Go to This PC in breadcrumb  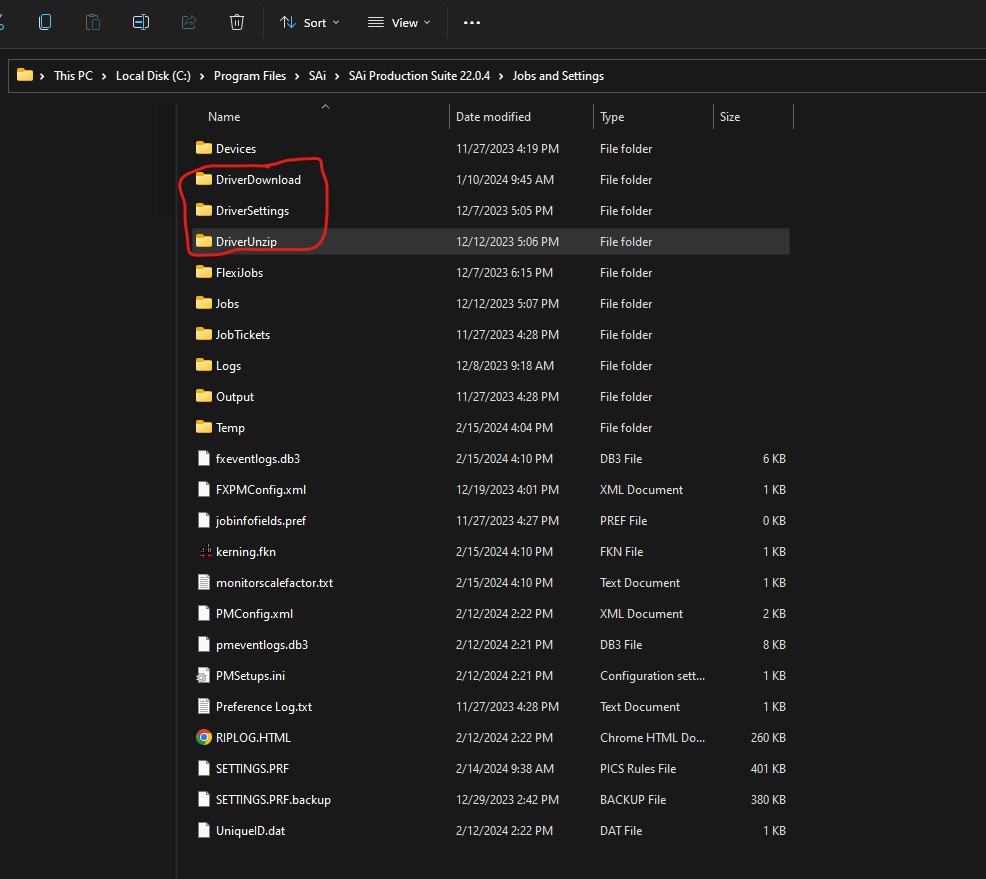click(73, 76)
